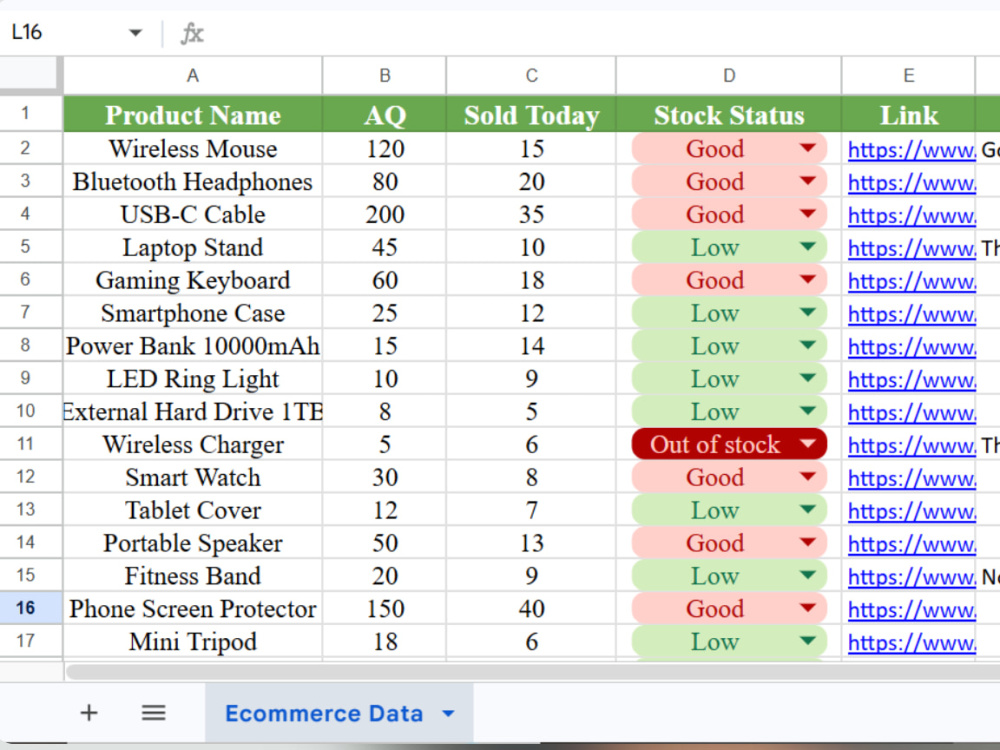Viewport: 1000px width, 750px height.
Task: Open the link in Gaming Keyboard row
Action: tap(911, 281)
